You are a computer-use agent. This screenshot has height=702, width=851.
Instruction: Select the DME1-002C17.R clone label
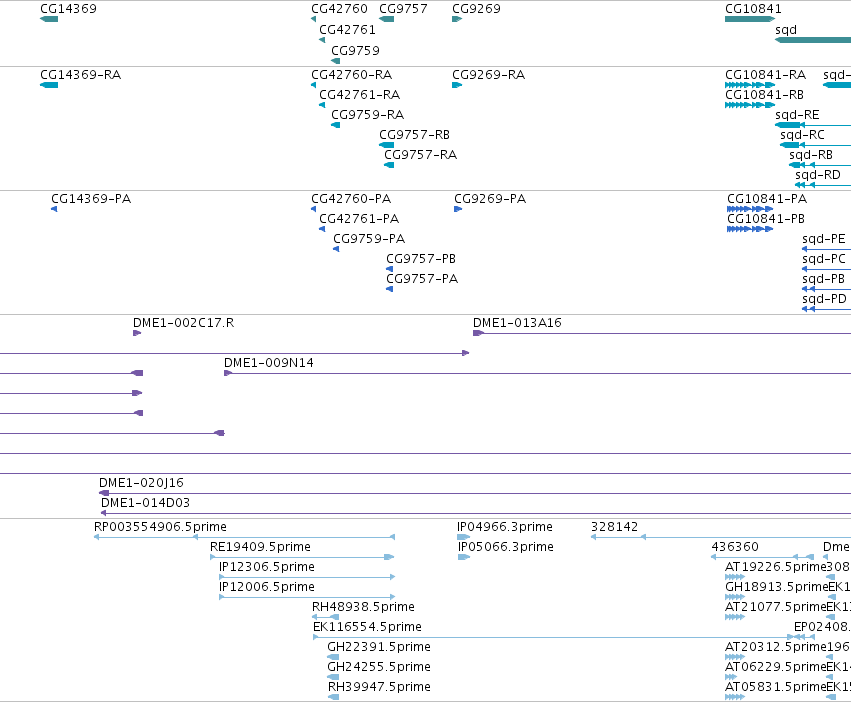point(183,323)
